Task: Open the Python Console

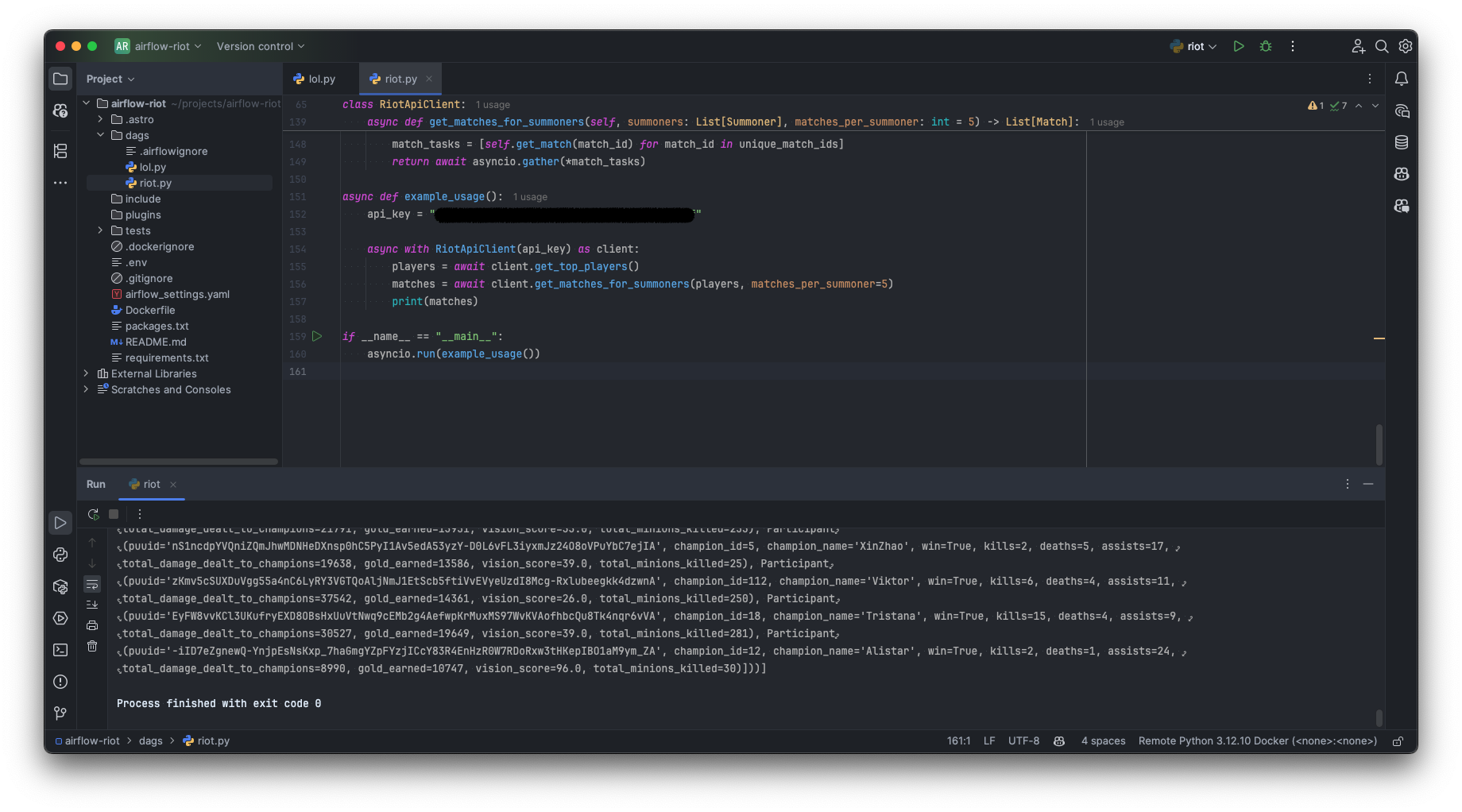Action: click(x=60, y=555)
